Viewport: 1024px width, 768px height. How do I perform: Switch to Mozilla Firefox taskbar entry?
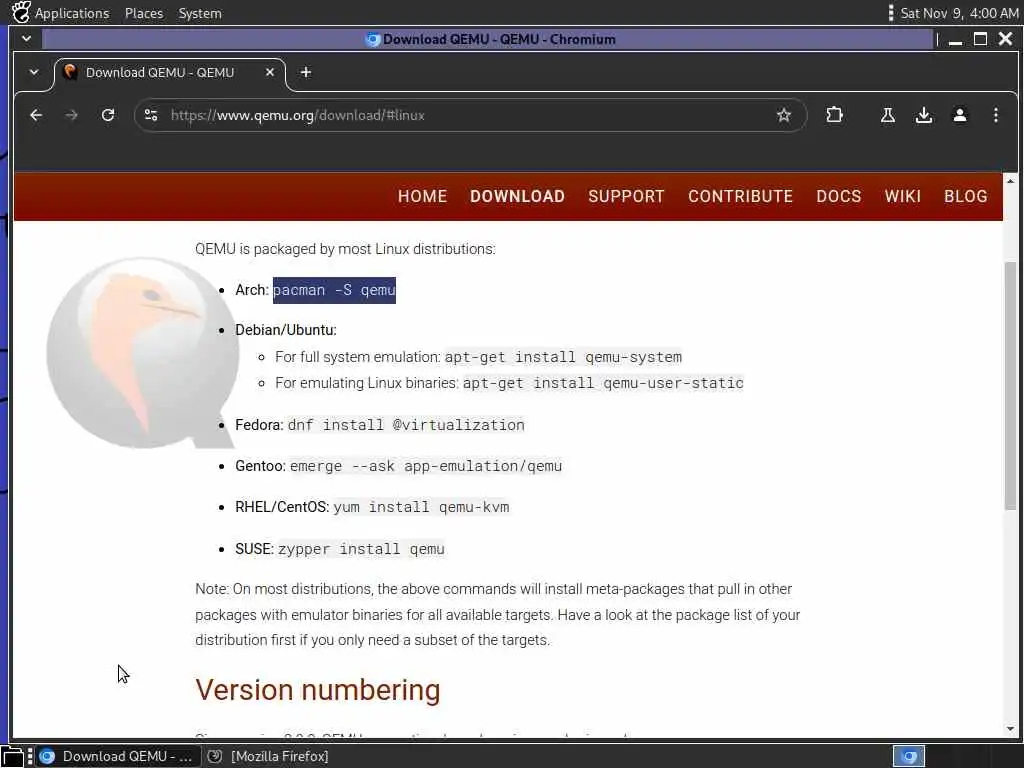point(268,756)
